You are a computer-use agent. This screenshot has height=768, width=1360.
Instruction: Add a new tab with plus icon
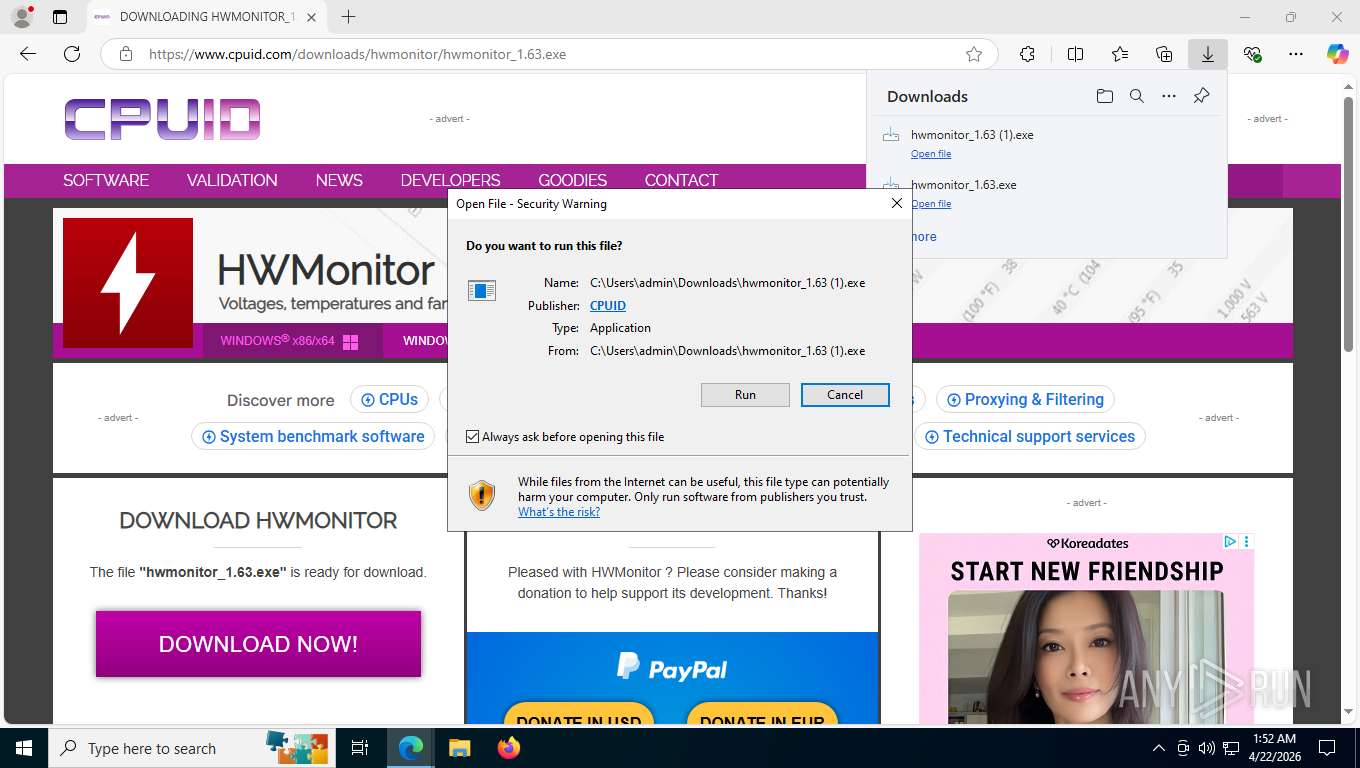point(348,17)
